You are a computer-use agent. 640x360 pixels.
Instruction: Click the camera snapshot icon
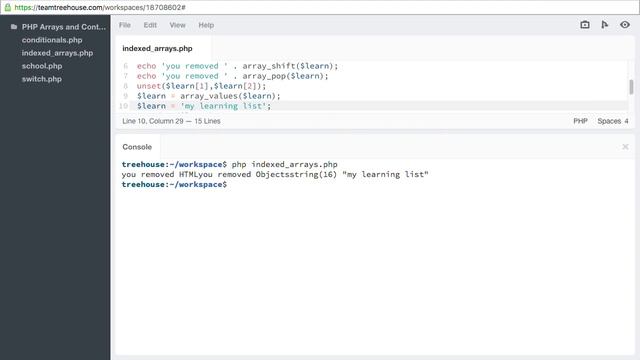tap(584, 25)
